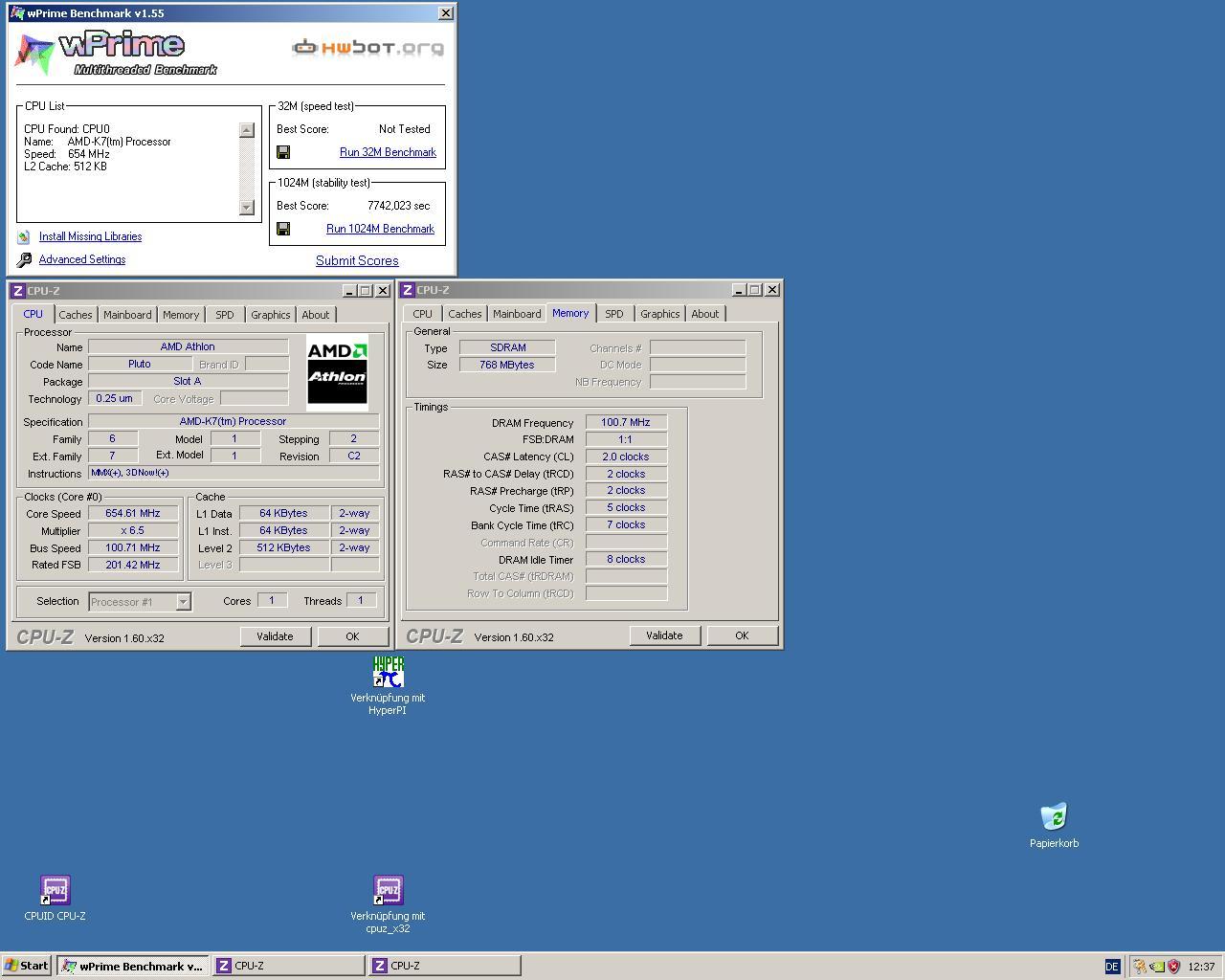Click the Multiplier value x 6.5

[133, 530]
